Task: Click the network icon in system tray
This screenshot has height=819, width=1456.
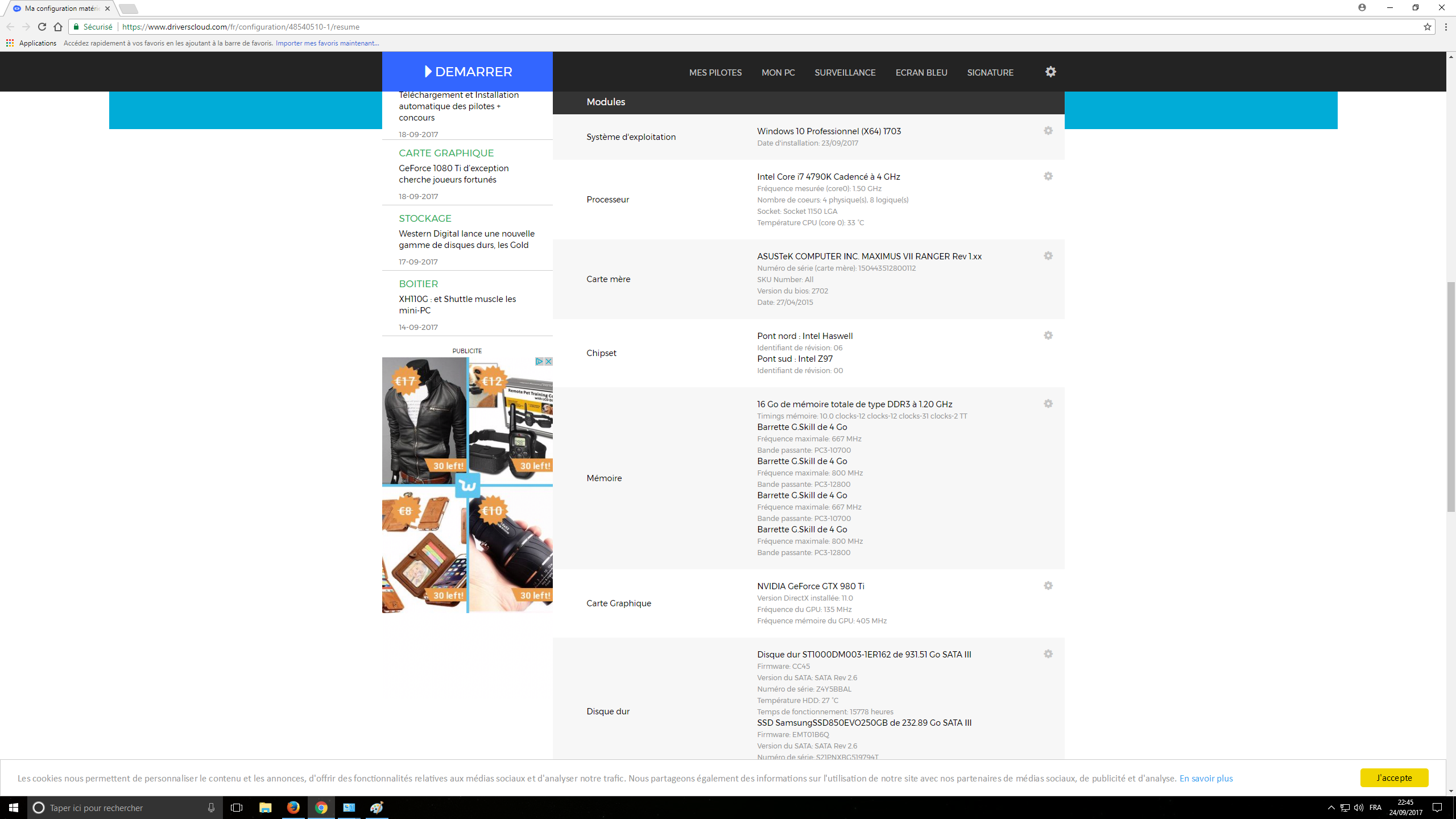Action: (1345, 808)
